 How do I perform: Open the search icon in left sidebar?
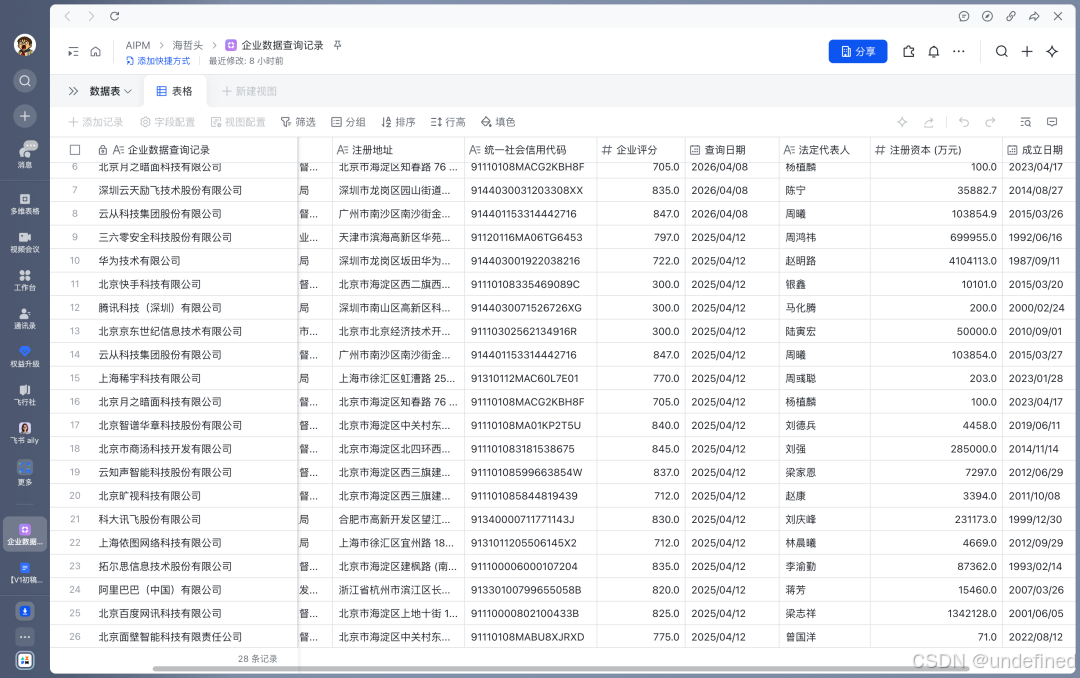coord(25,81)
